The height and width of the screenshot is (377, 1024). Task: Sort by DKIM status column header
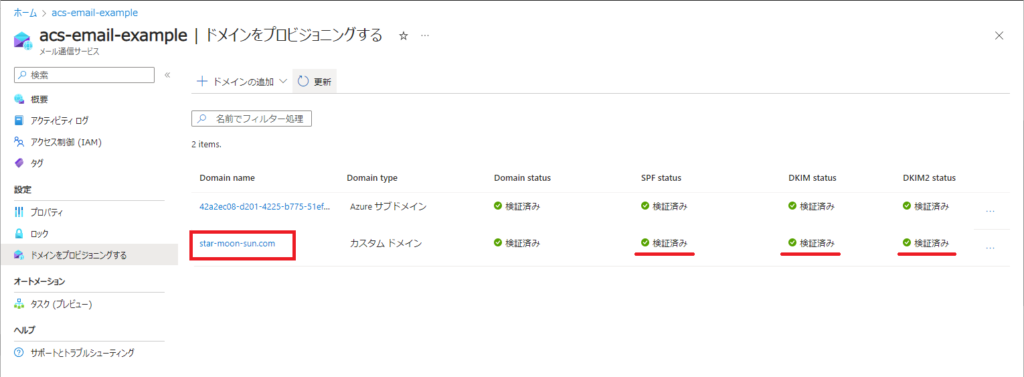812,178
